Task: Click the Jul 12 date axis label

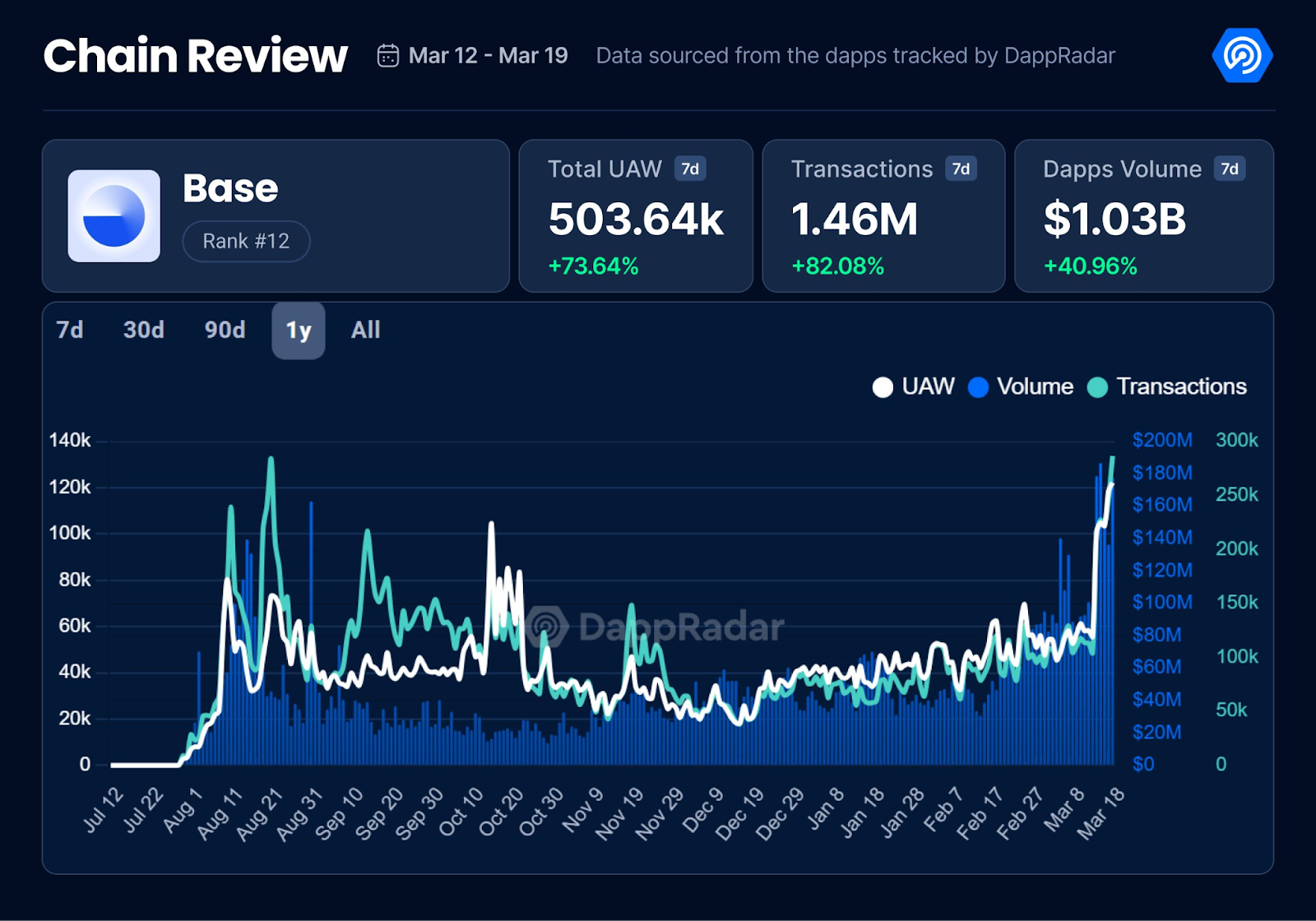Action: click(x=104, y=809)
